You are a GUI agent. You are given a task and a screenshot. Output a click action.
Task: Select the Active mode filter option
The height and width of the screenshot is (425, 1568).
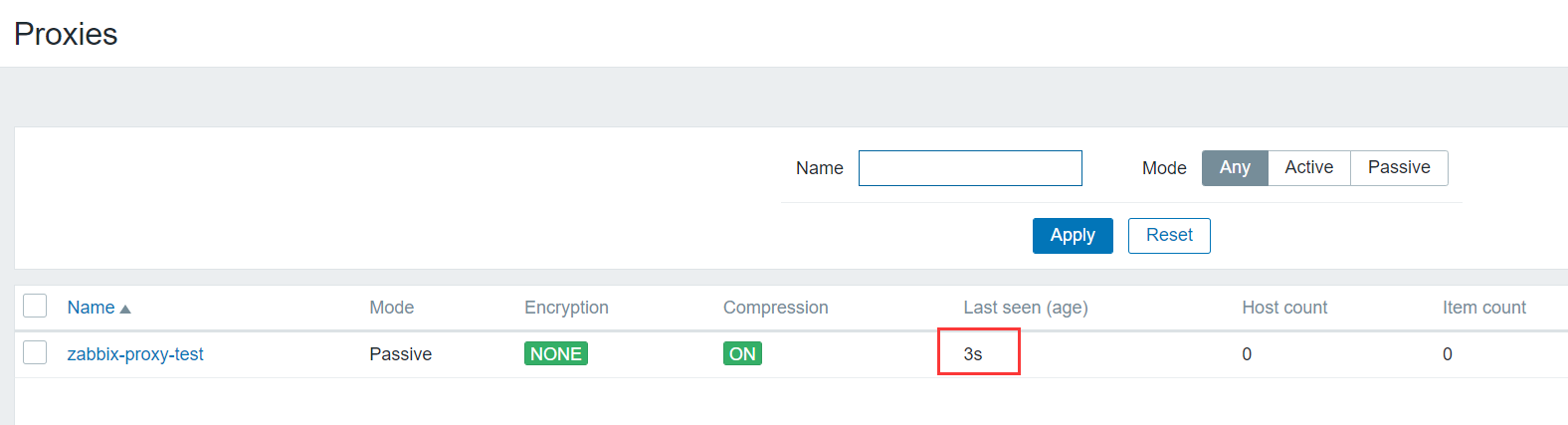(x=1308, y=168)
